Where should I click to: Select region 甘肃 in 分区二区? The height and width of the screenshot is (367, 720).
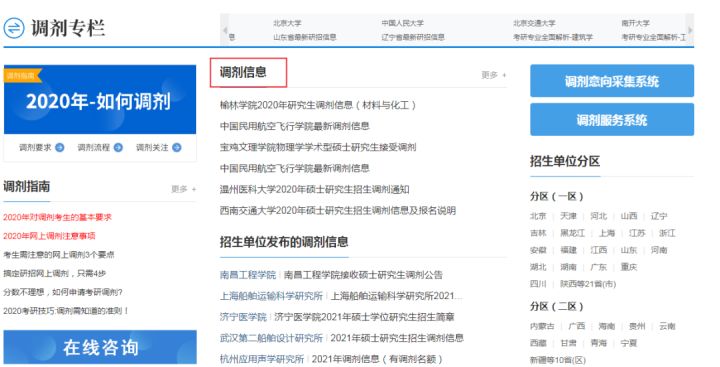(568, 343)
